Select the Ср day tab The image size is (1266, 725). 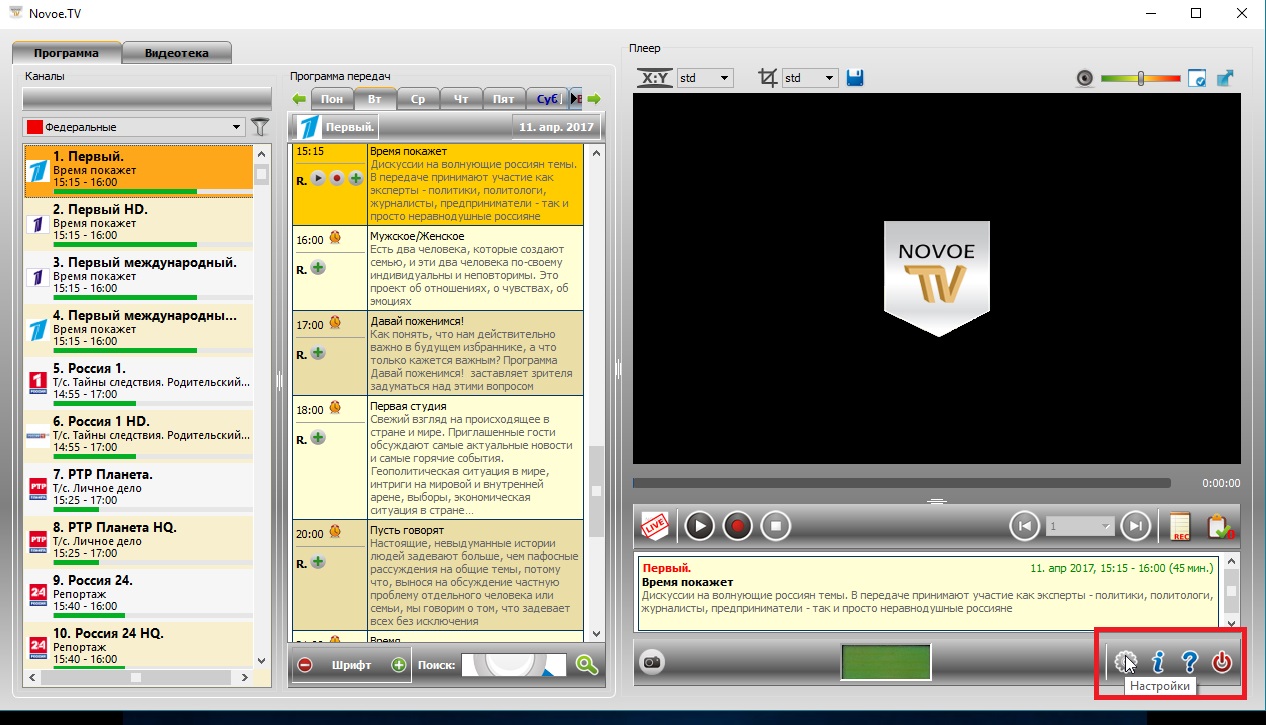click(x=418, y=99)
